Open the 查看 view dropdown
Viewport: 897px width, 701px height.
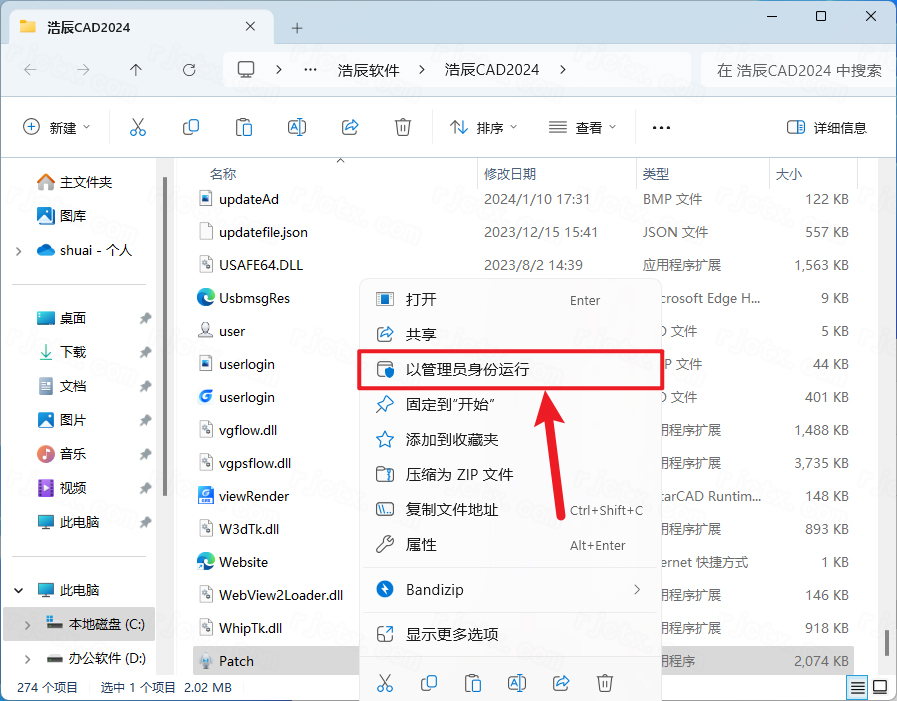(x=583, y=127)
